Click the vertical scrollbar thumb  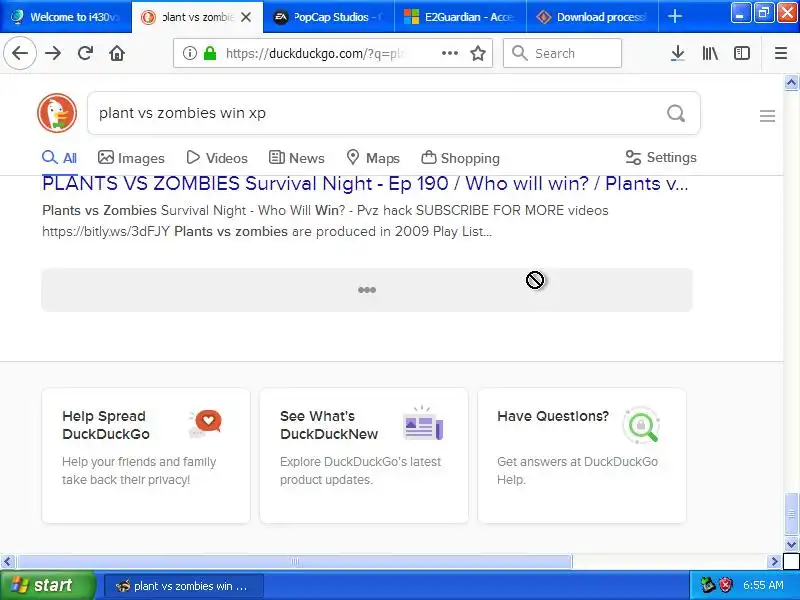pos(791,514)
